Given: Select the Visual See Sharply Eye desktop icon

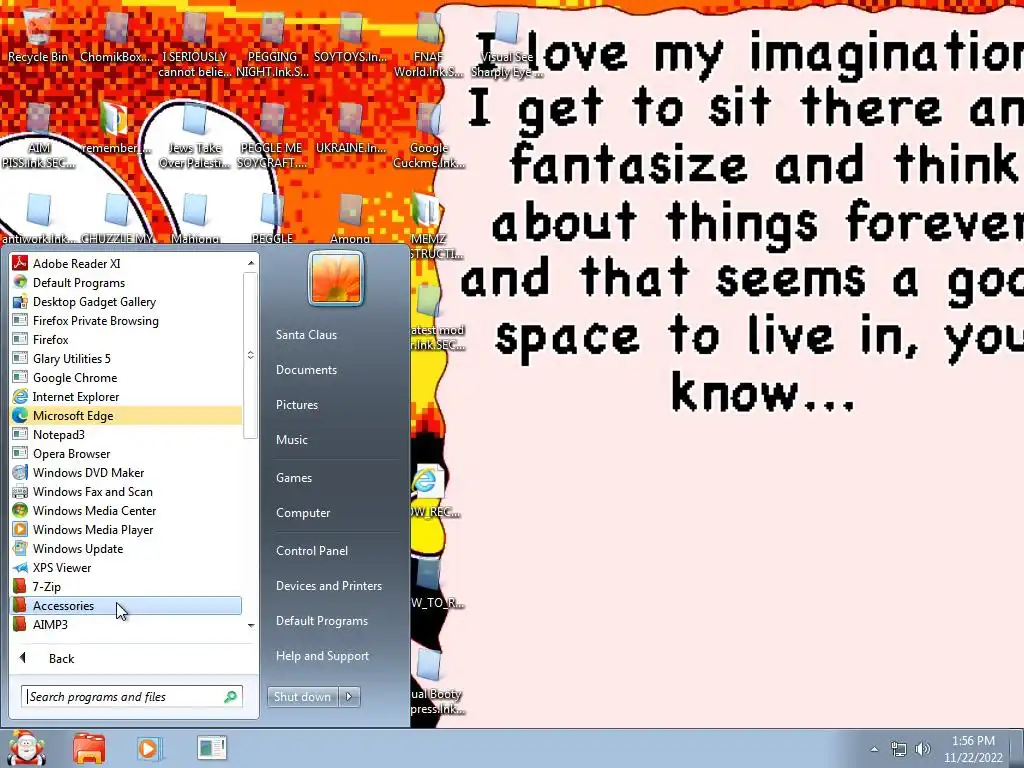Looking at the screenshot, I should [507, 42].
